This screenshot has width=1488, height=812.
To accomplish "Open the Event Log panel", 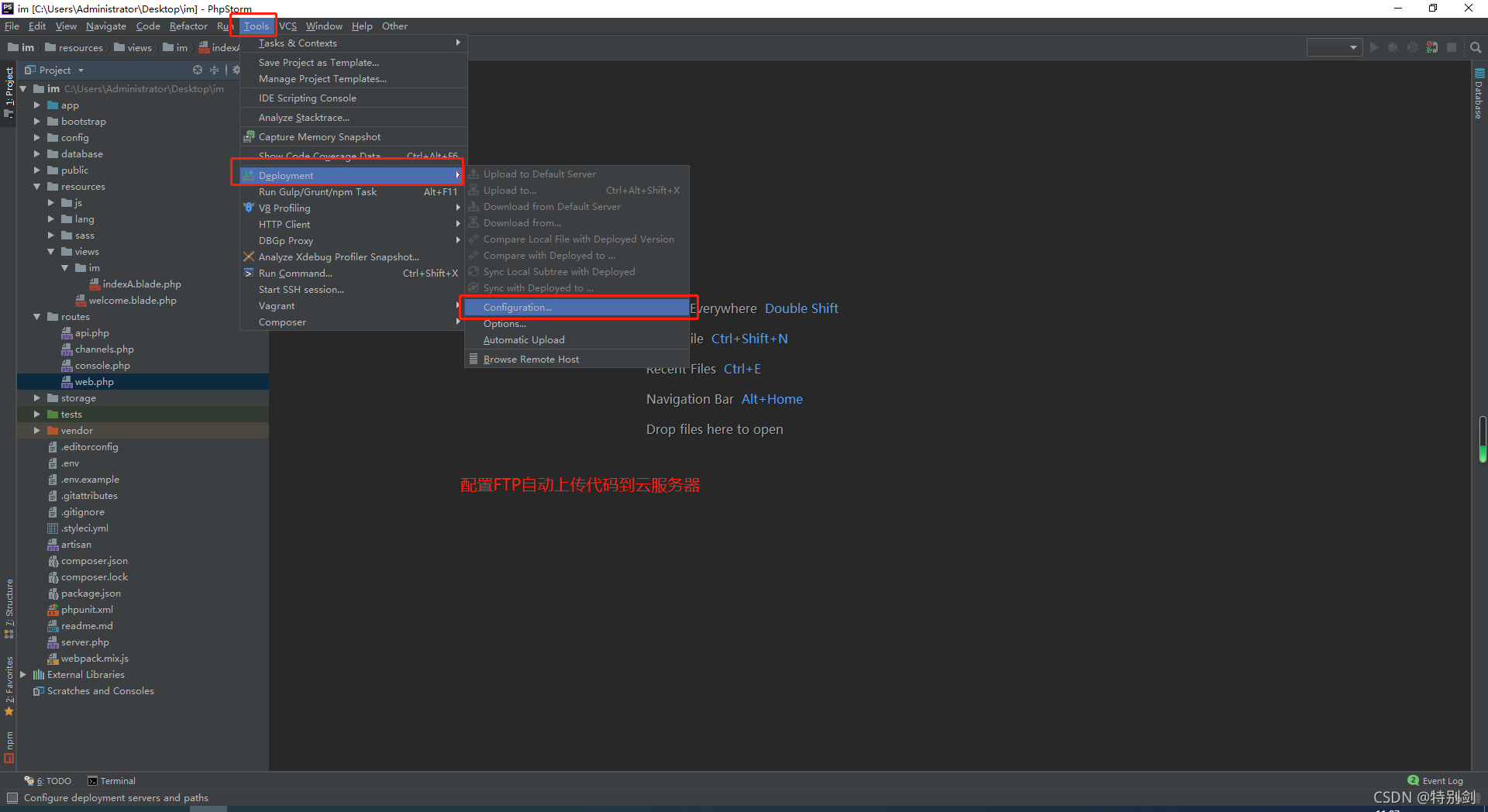I will (1435, 781).
